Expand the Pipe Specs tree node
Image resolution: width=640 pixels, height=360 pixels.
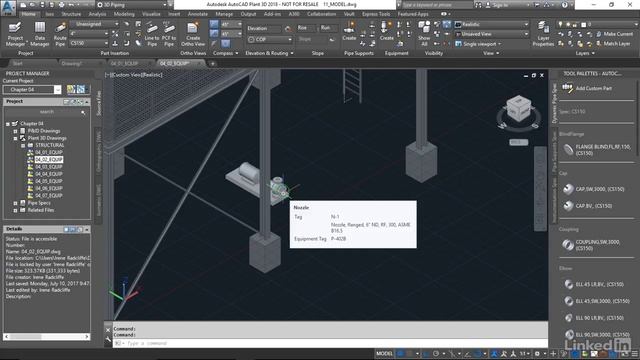(16, 203)
